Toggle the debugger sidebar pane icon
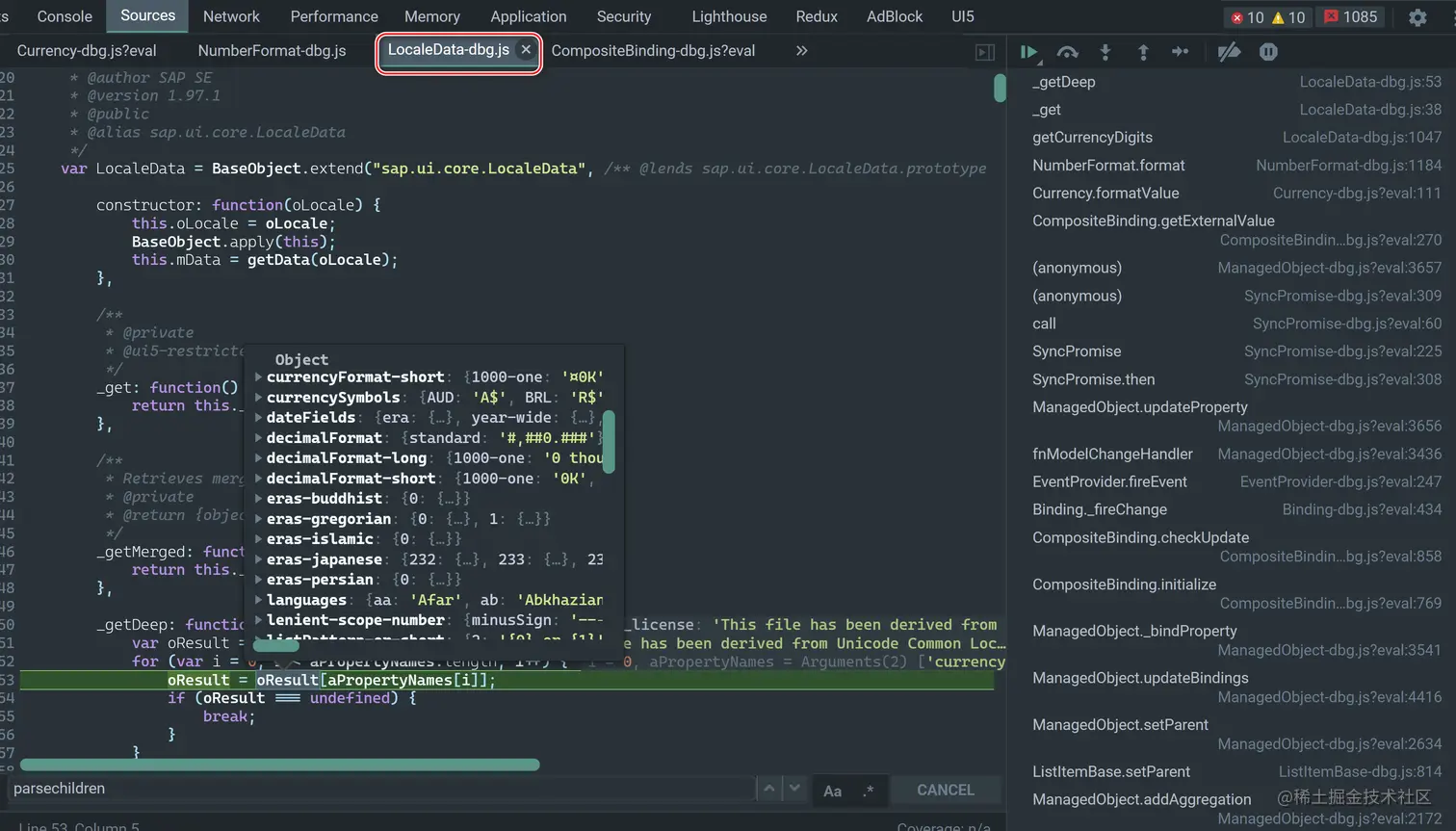 tap(984, 52)
